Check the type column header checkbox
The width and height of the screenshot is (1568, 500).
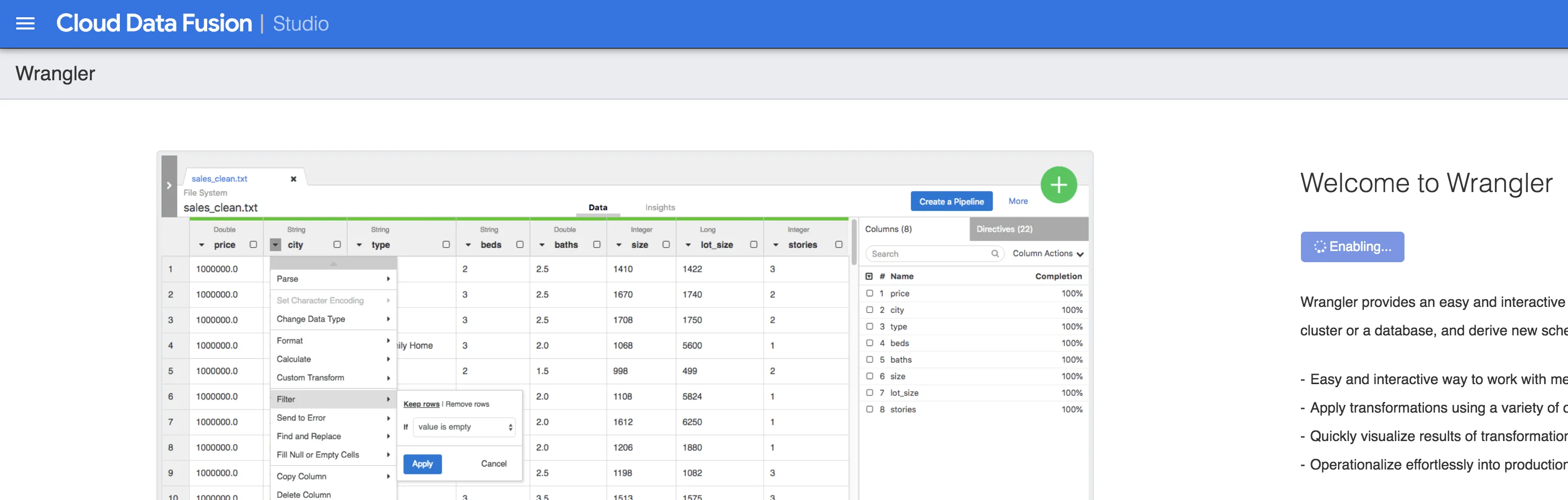[446, 245]
